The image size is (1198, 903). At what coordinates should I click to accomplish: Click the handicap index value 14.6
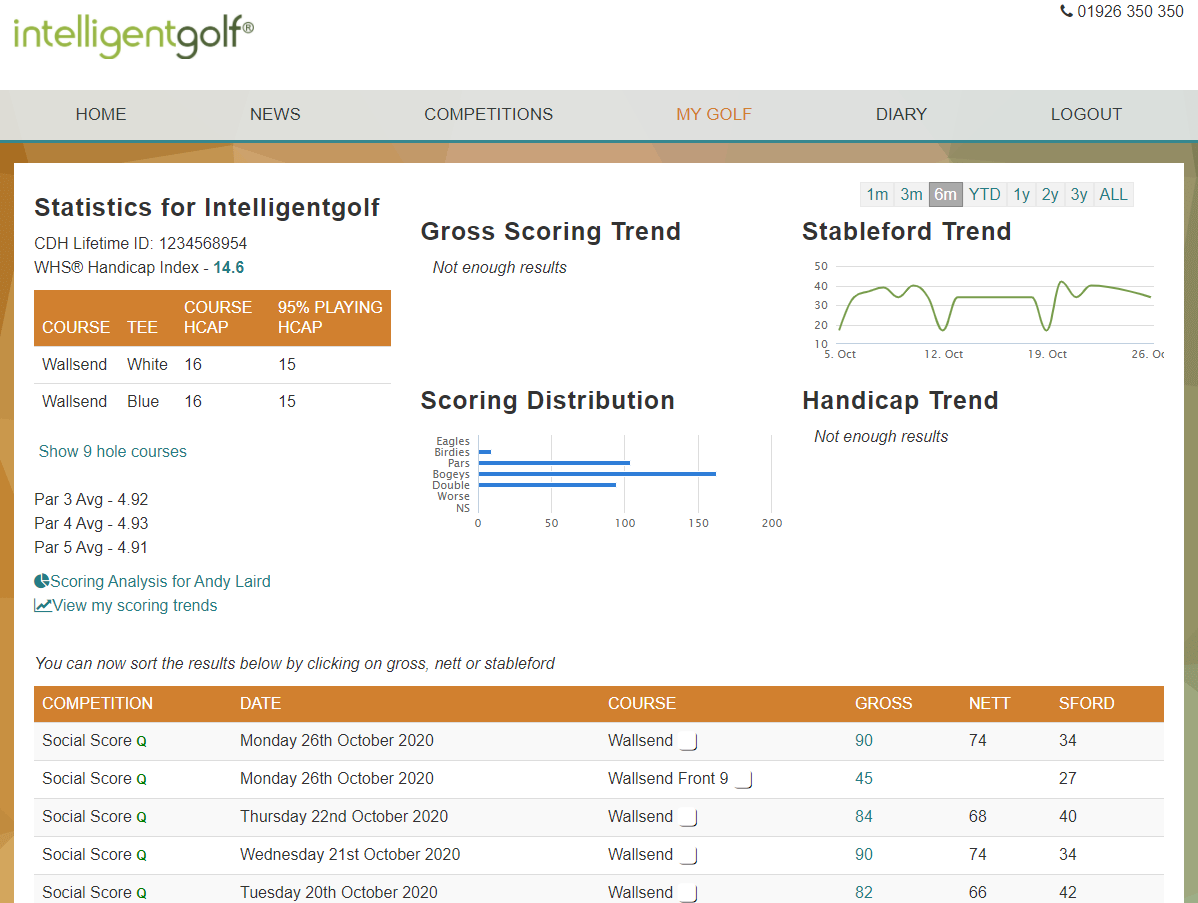pos(228,267)
